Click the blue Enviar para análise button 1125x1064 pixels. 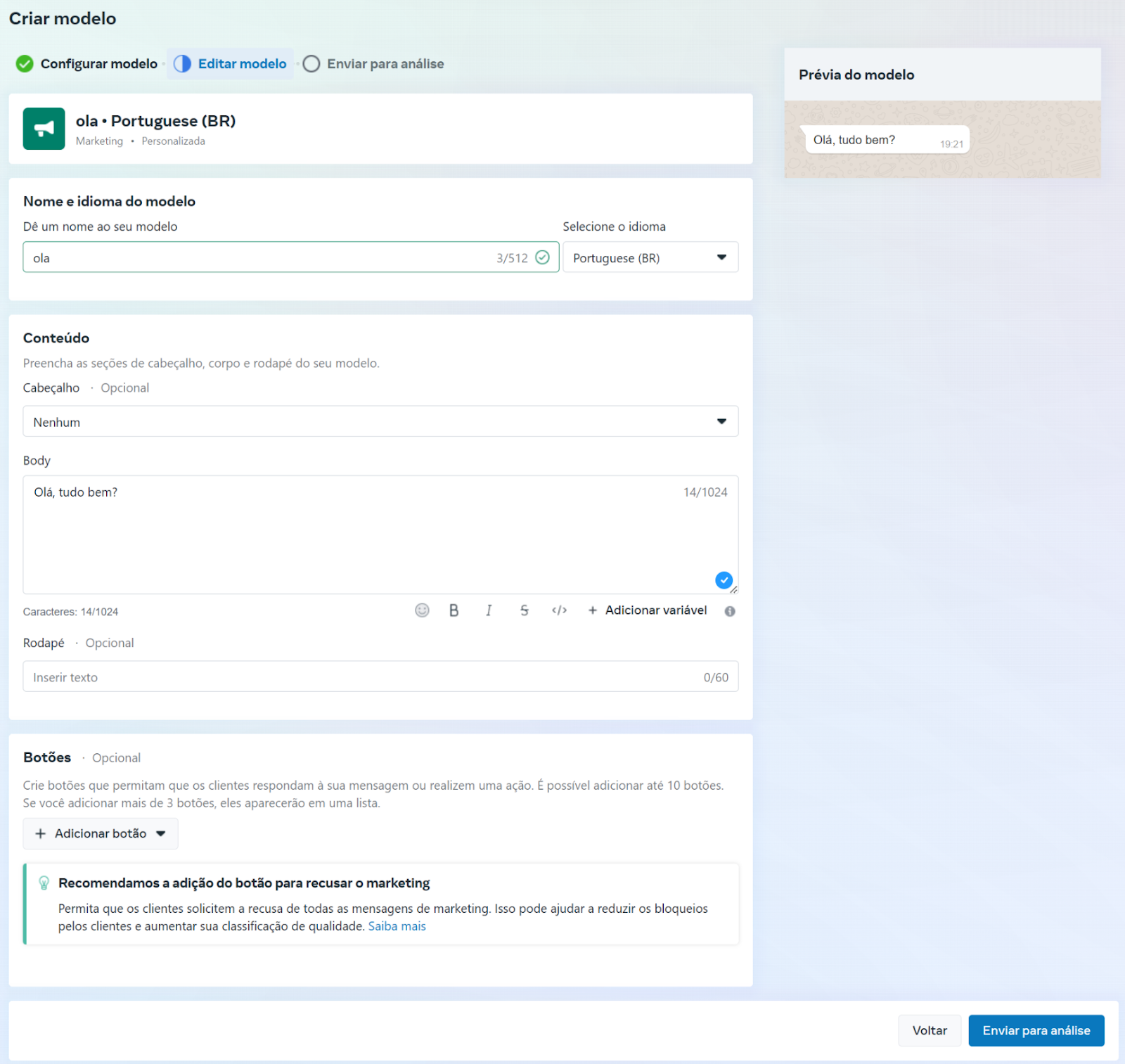tap(1036, 1030)
